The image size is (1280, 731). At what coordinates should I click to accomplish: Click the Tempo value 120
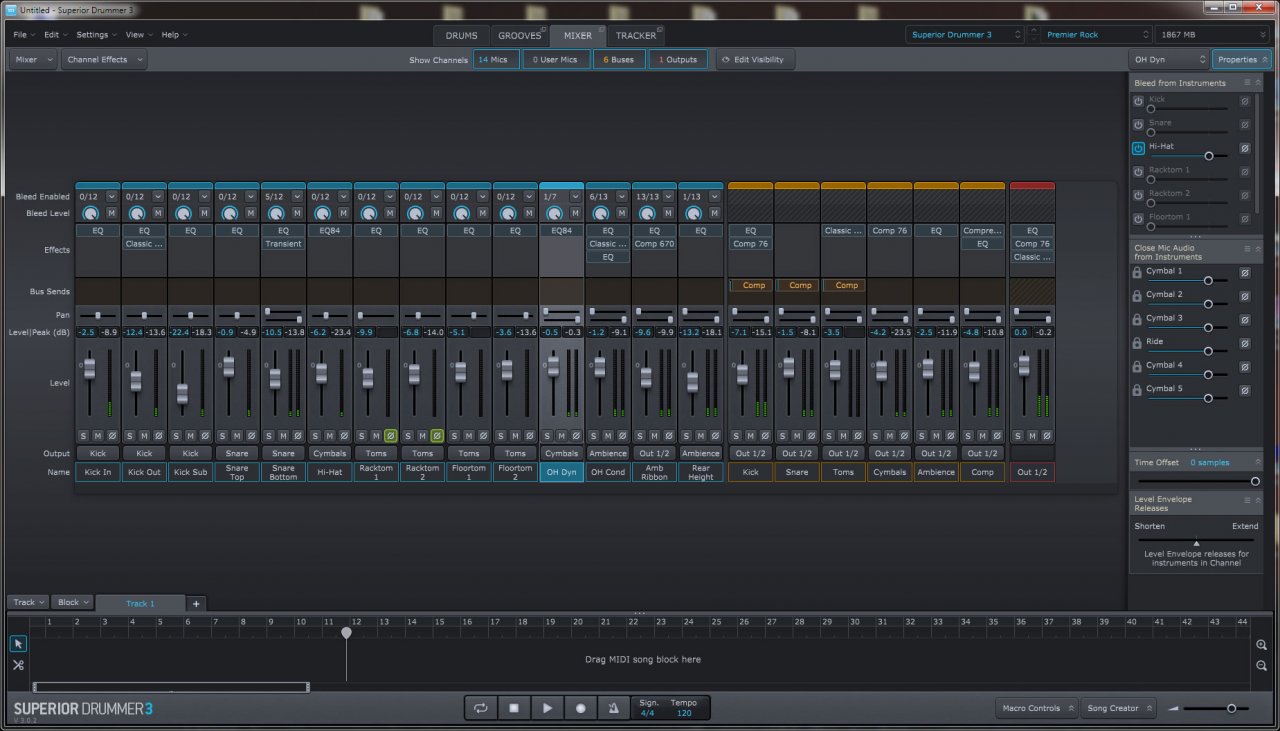[684, 714]
